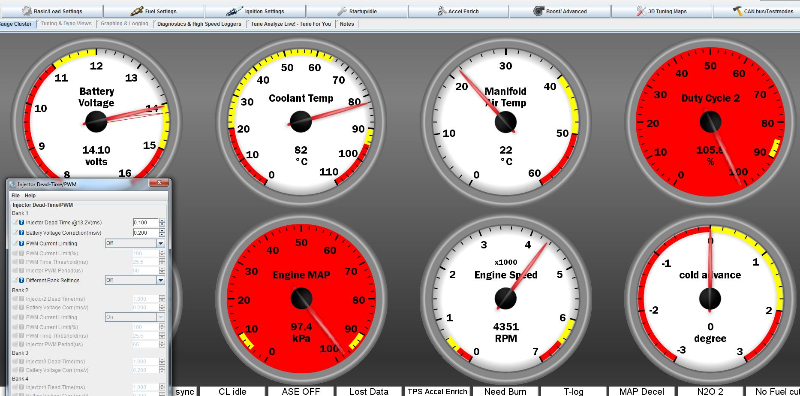This screenshot has height=396, width=800.
Task: Click the Coolant Temp gauge
Action: tap(301, 121)
